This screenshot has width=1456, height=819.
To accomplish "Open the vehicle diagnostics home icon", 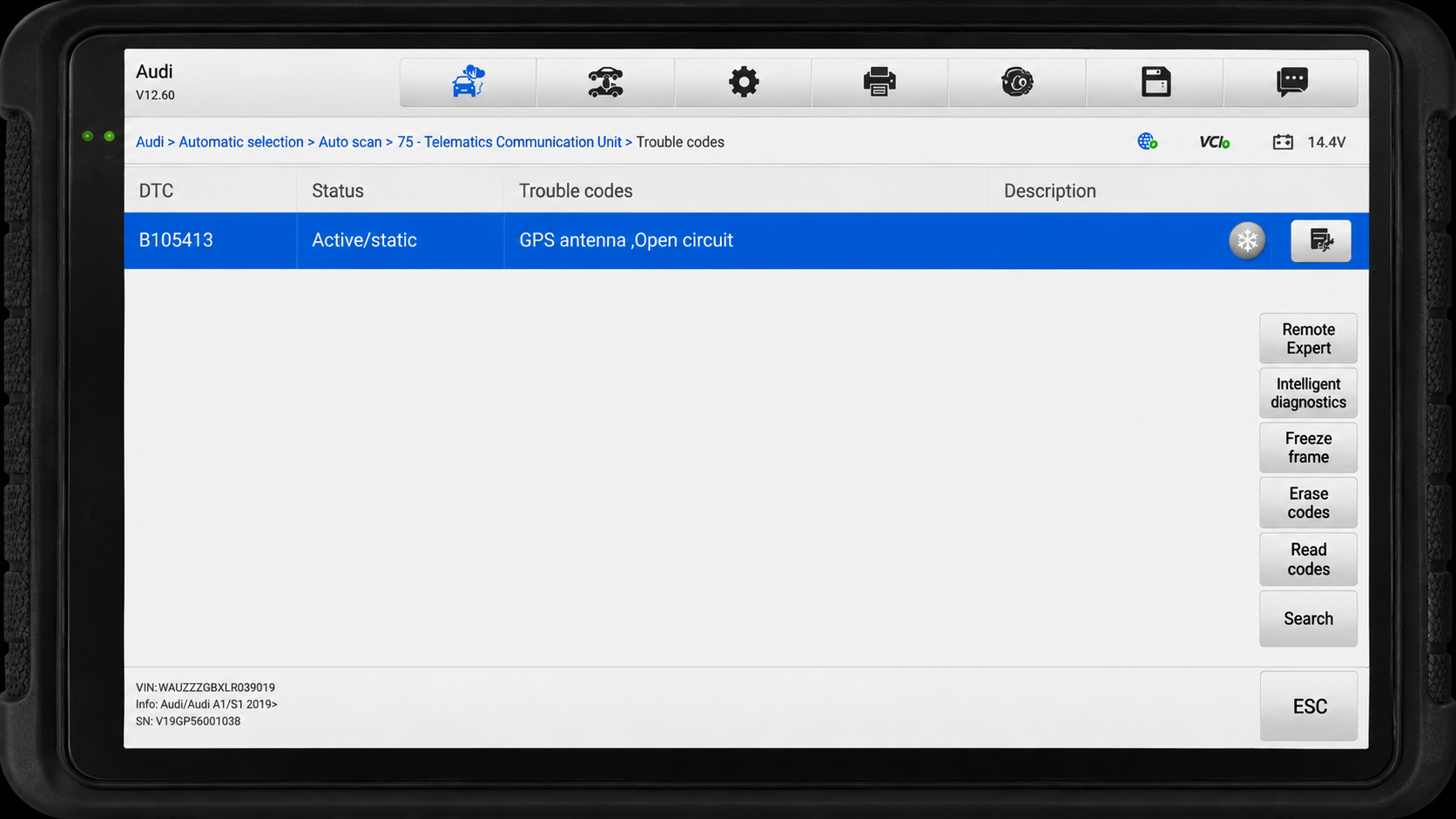I will point(468,82).
